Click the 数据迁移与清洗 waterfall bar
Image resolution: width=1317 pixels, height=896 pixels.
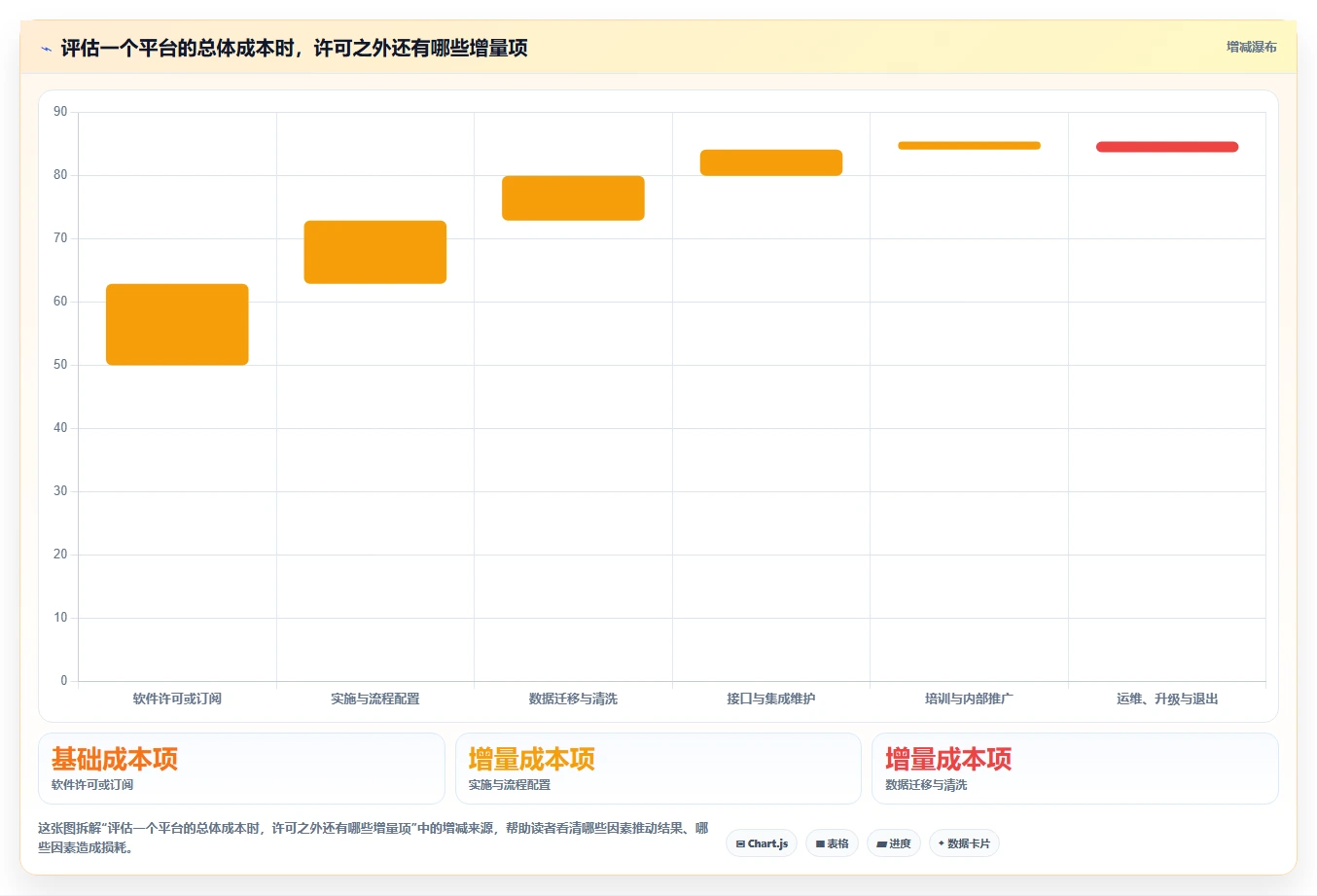pos(573,198)
